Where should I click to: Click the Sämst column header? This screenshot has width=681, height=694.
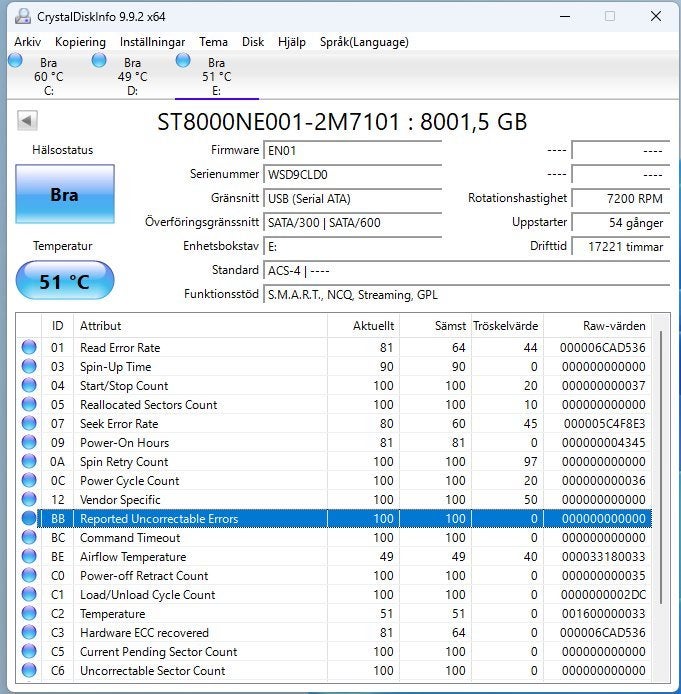[x=435, y=326]
